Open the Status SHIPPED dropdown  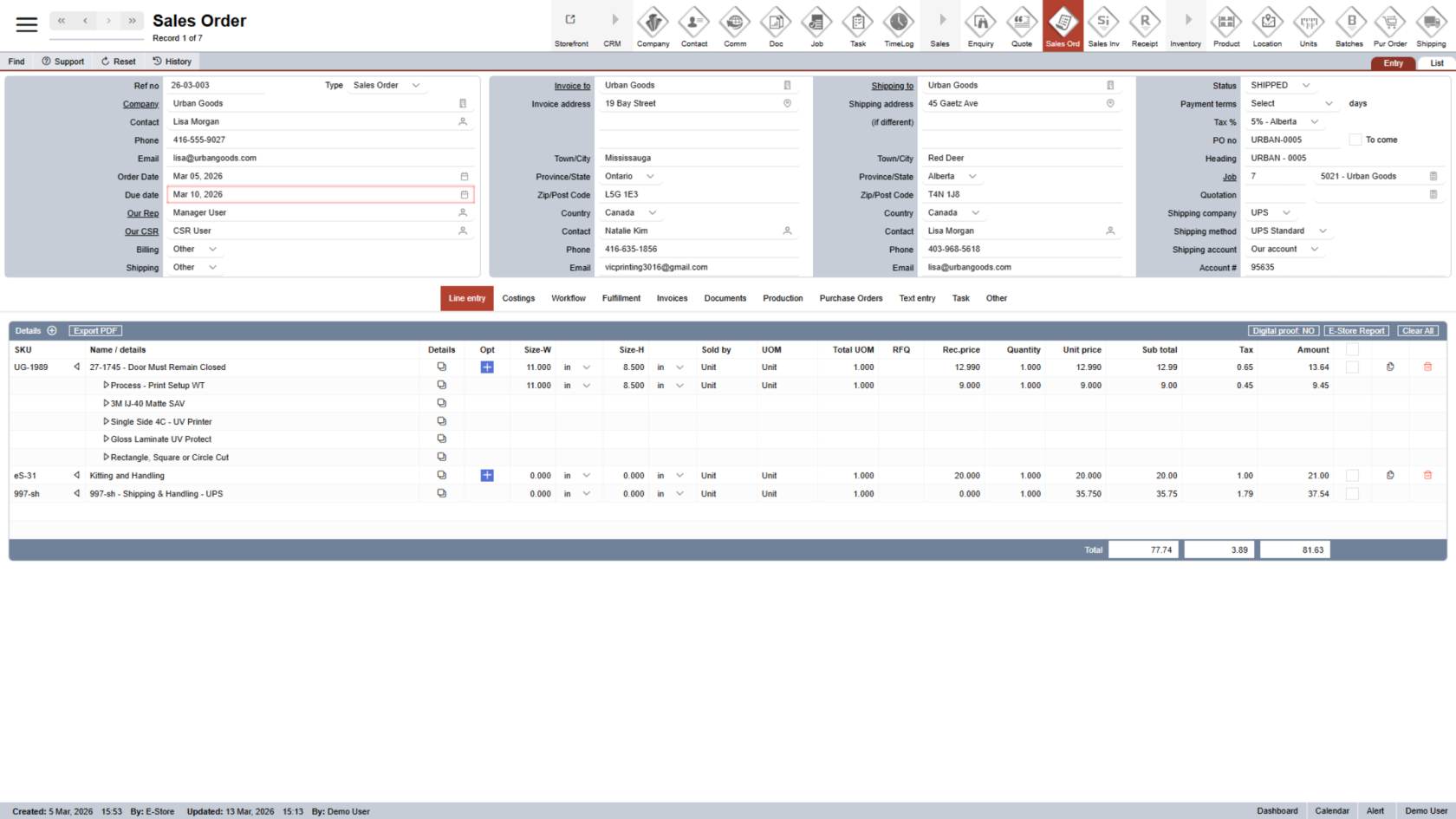pos(1306,86)
